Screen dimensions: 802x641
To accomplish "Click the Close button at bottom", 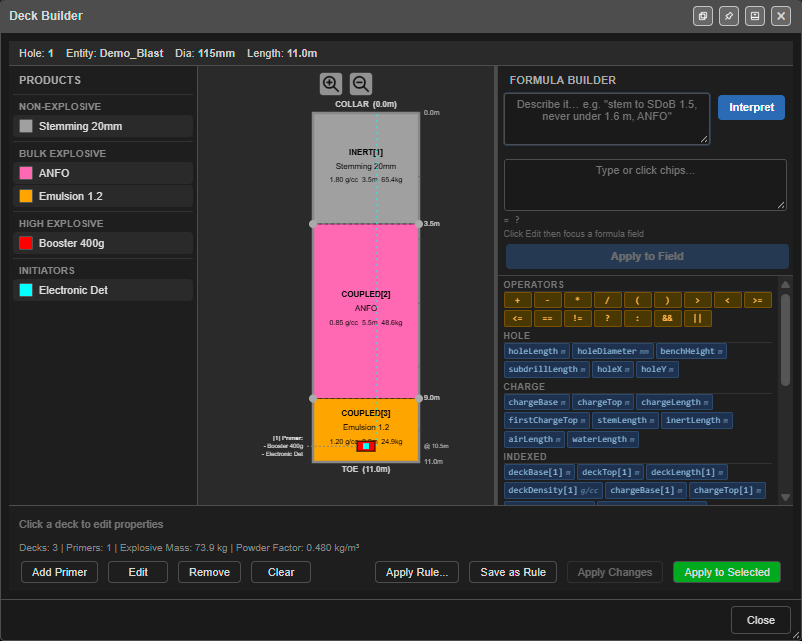I will pos(761,620).
